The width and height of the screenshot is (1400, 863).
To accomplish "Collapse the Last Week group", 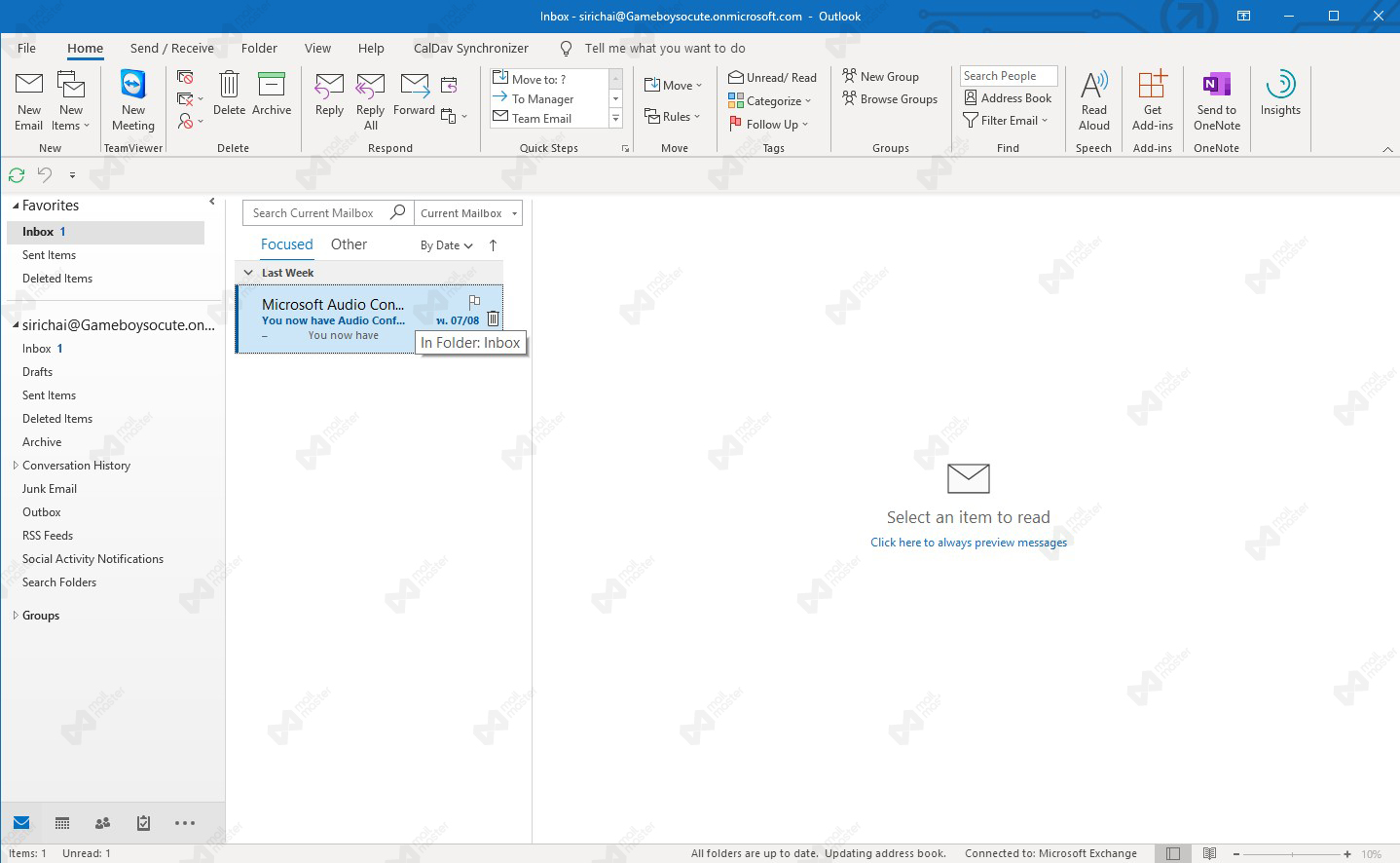I will coord(248,273).
